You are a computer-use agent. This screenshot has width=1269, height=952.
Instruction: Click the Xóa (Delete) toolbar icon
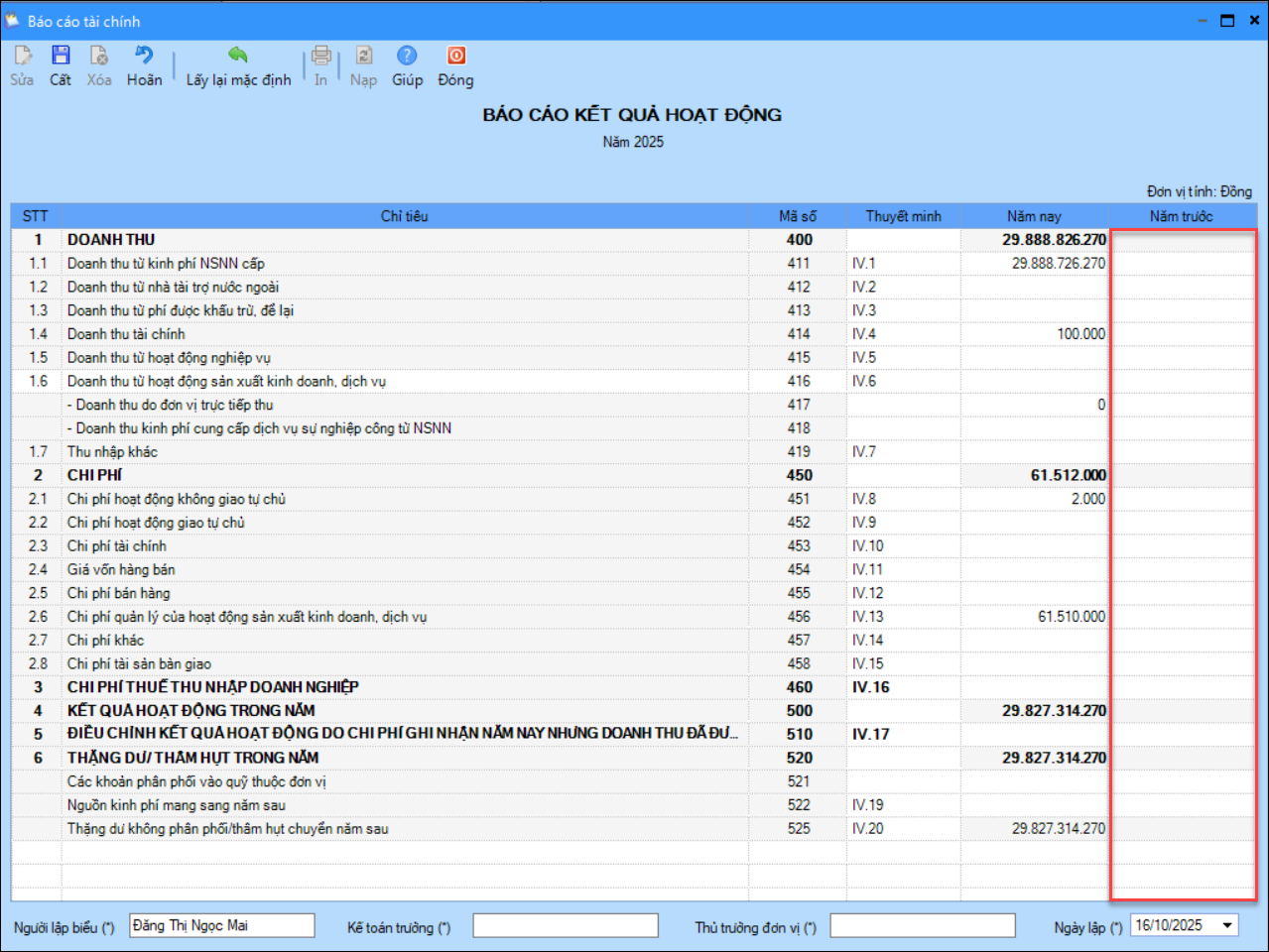tap(98, 57)
